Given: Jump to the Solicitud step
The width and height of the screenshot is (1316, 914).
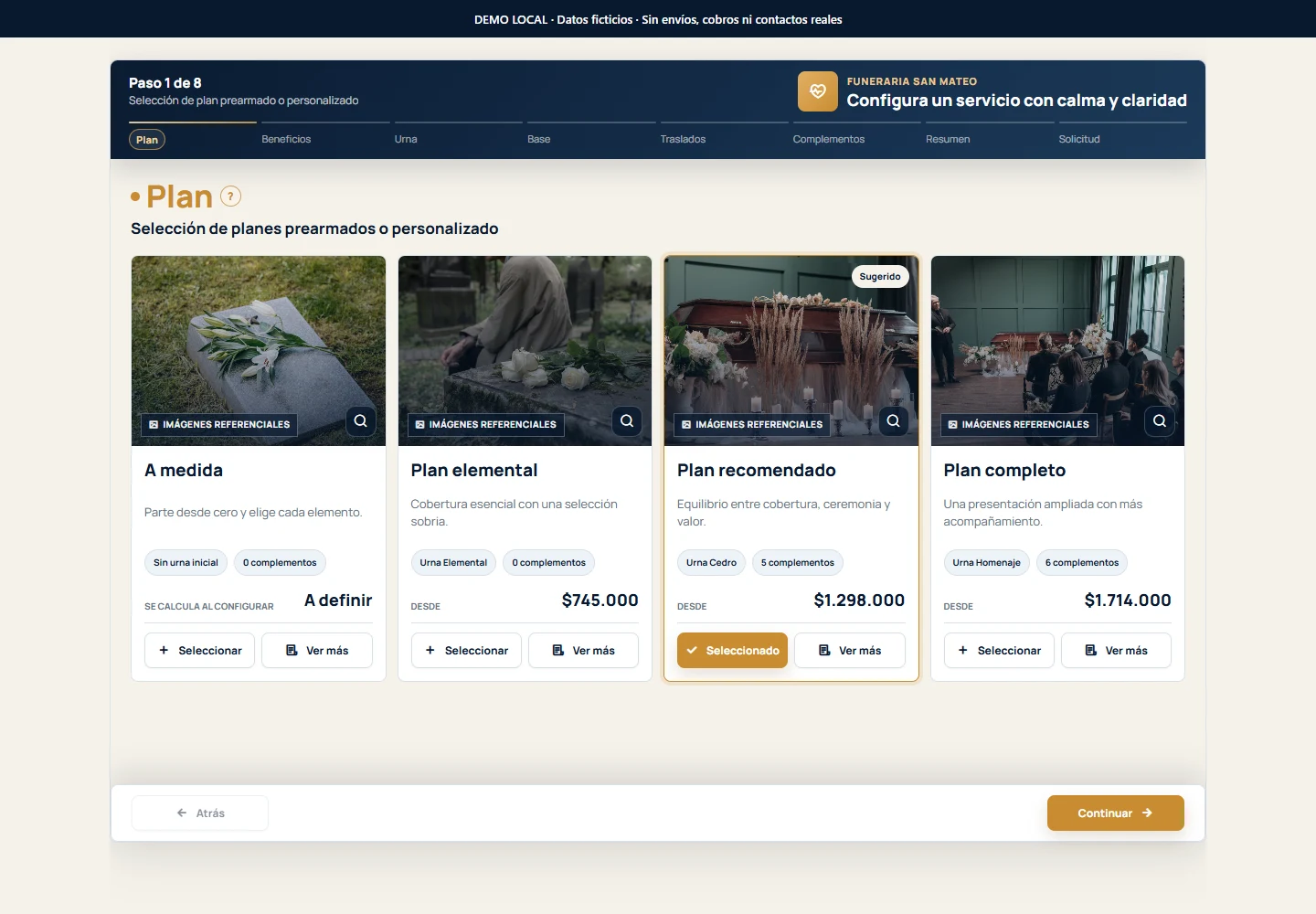Looking at the screenshot, I should pos(1079,139).
